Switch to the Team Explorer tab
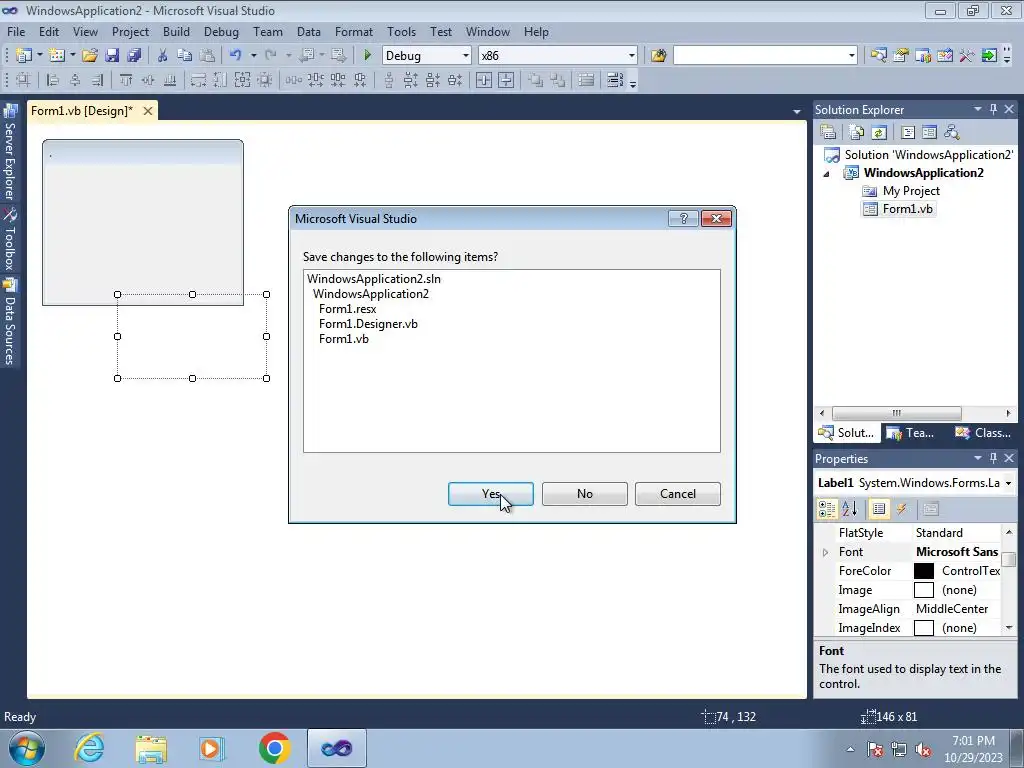Viewport: 1024px width, 768px height. pos(911,433)
